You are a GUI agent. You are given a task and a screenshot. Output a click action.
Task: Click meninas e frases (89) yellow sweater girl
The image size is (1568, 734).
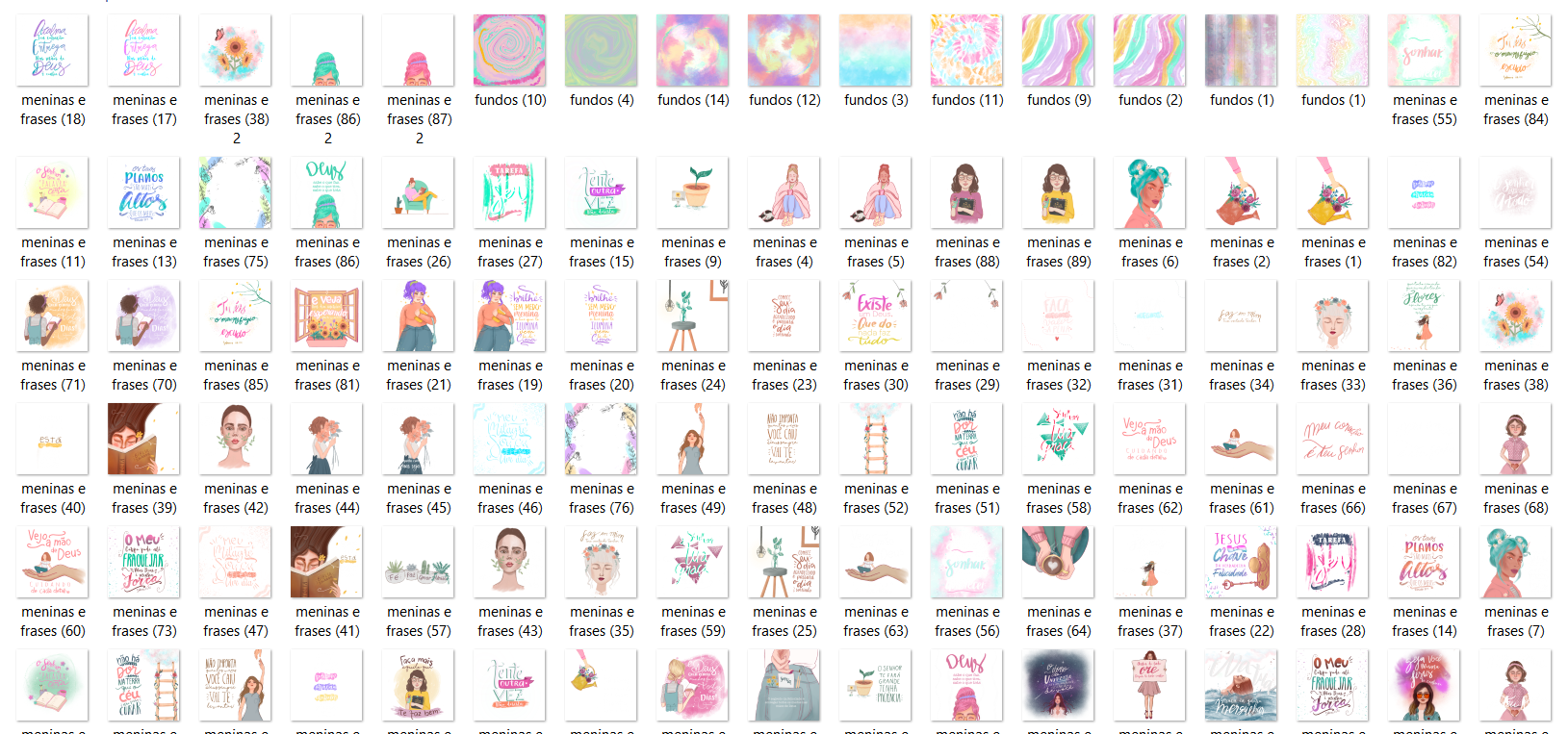coord(1058,192)
